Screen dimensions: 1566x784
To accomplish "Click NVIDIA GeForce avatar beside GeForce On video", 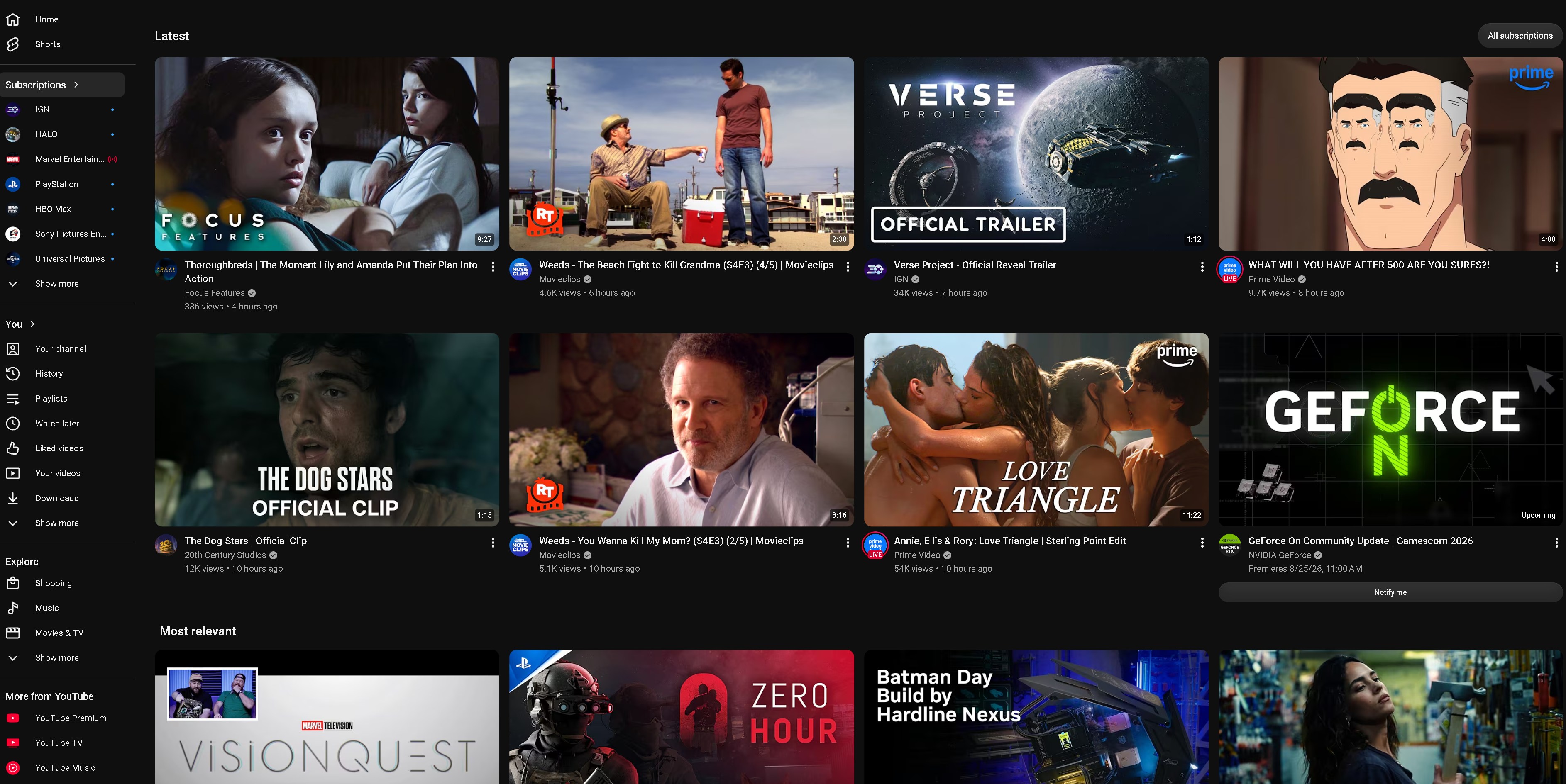I will (x=1230, y=545).
